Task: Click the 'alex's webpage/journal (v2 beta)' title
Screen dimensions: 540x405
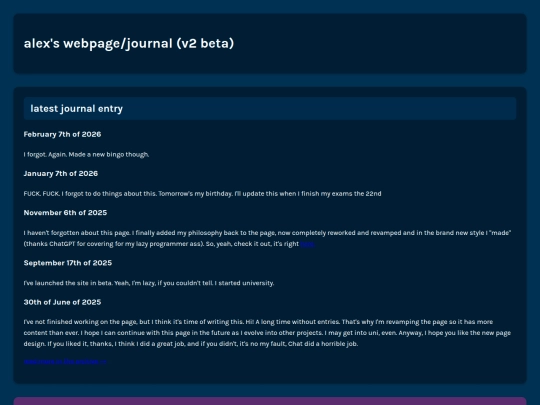Action: (x=129, y=44)
